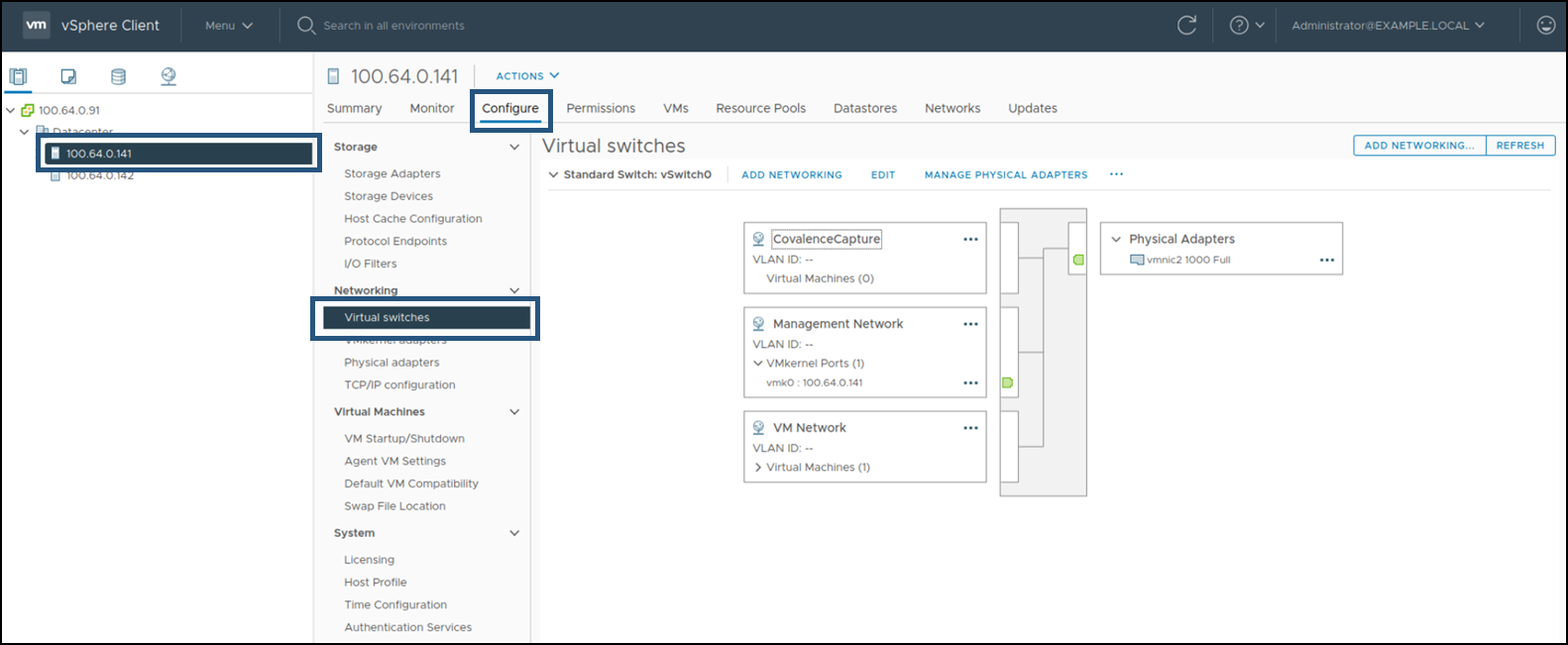1568x645 pixels.
Task: Collapse the Datacenter tree node
Action: [24, 132]
